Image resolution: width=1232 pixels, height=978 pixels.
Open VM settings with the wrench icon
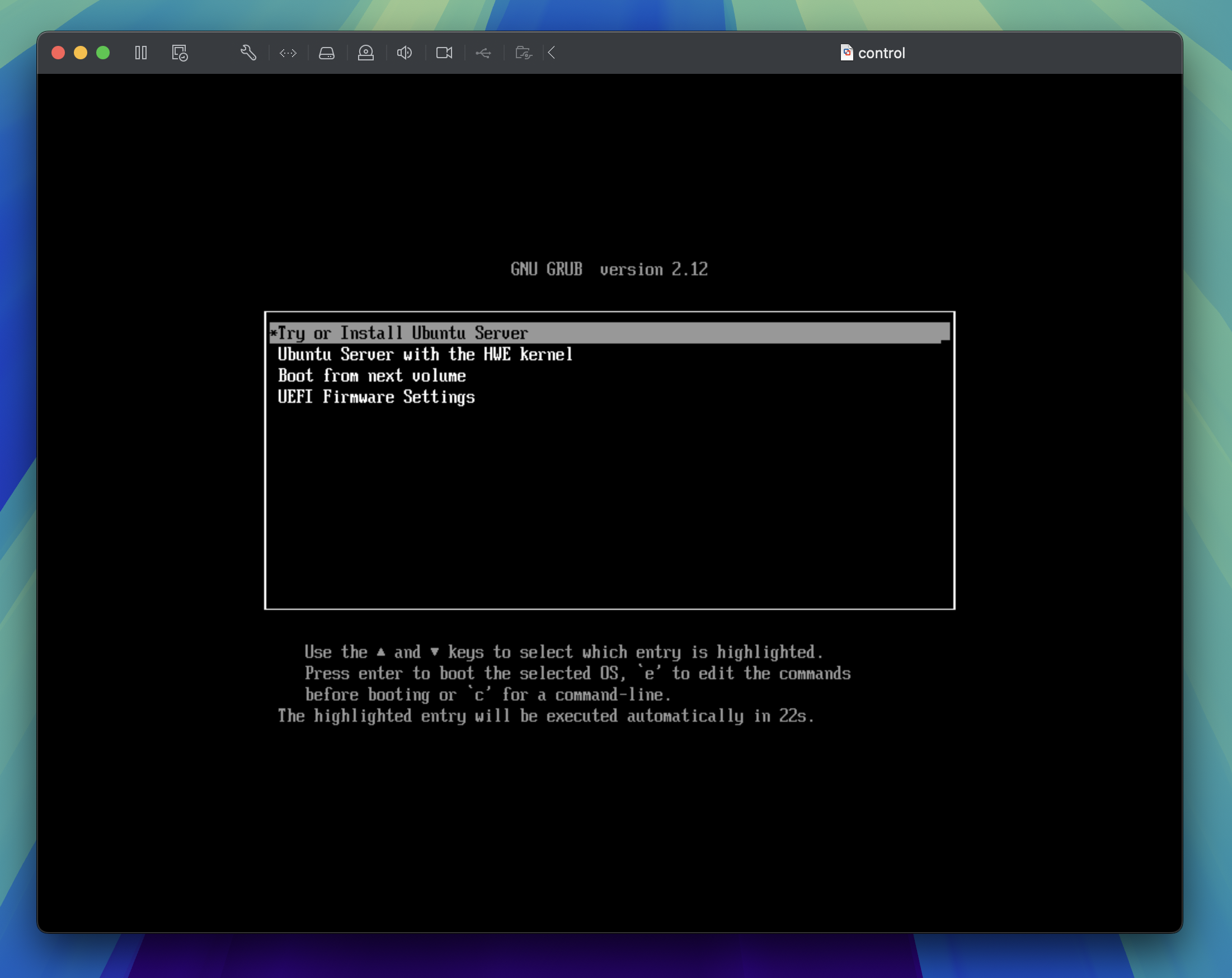248,53
